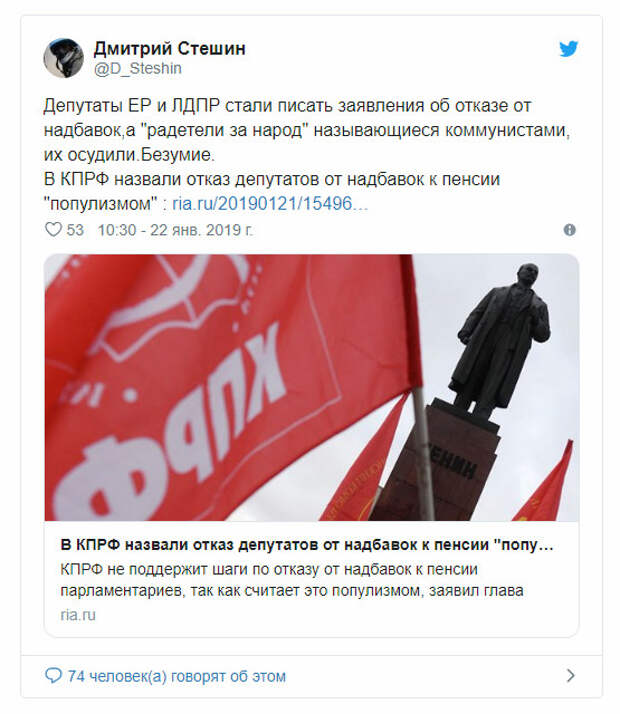Viewport: 620px width, 714px height.
Task: View '74 человек(а) говорят об этом'
Action: (x=177, y=676)
